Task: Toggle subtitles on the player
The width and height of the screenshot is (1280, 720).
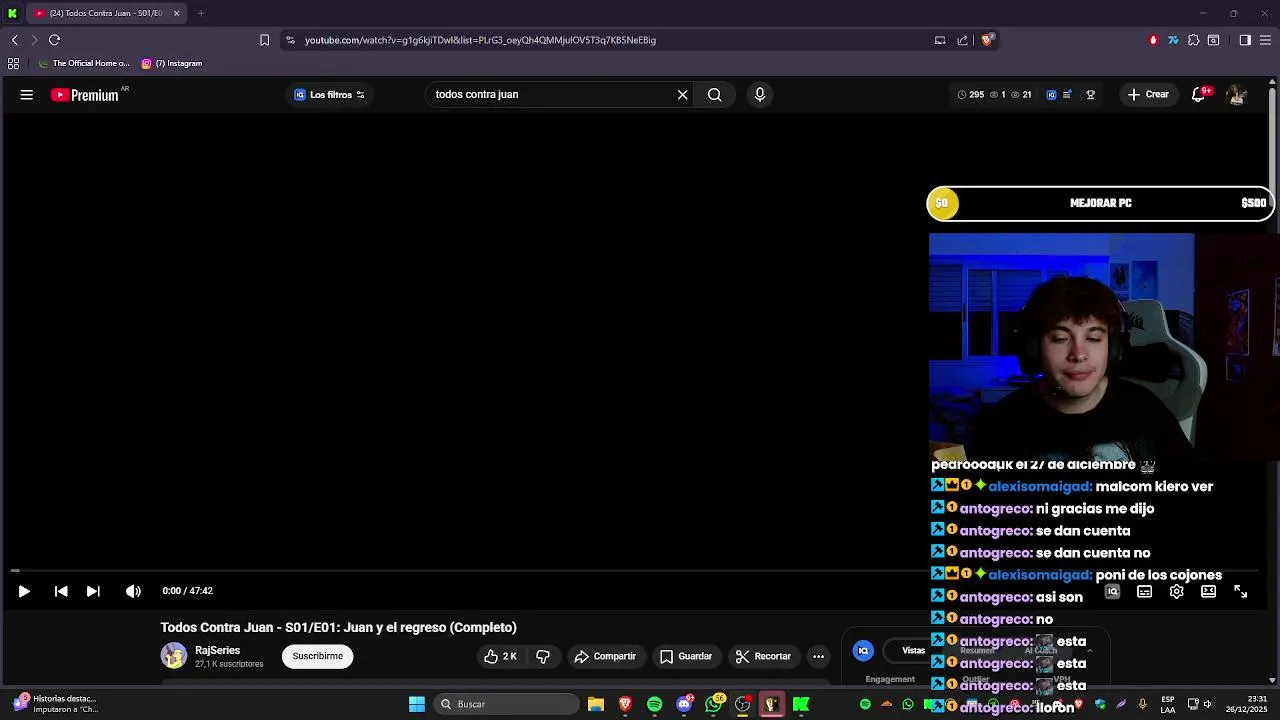Action: click(1145, 592)
